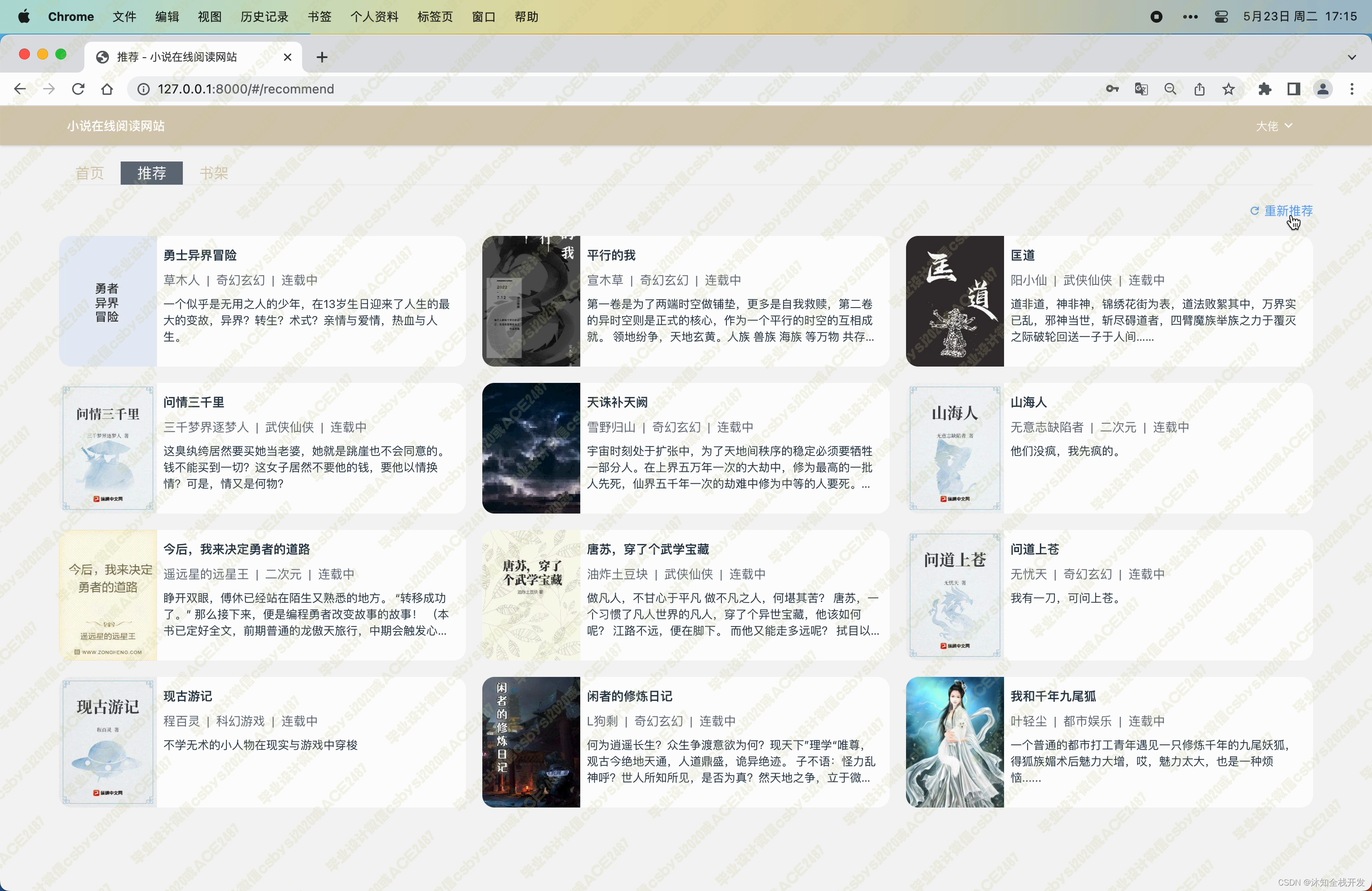Click the Chrome home icon

point(107,89)
